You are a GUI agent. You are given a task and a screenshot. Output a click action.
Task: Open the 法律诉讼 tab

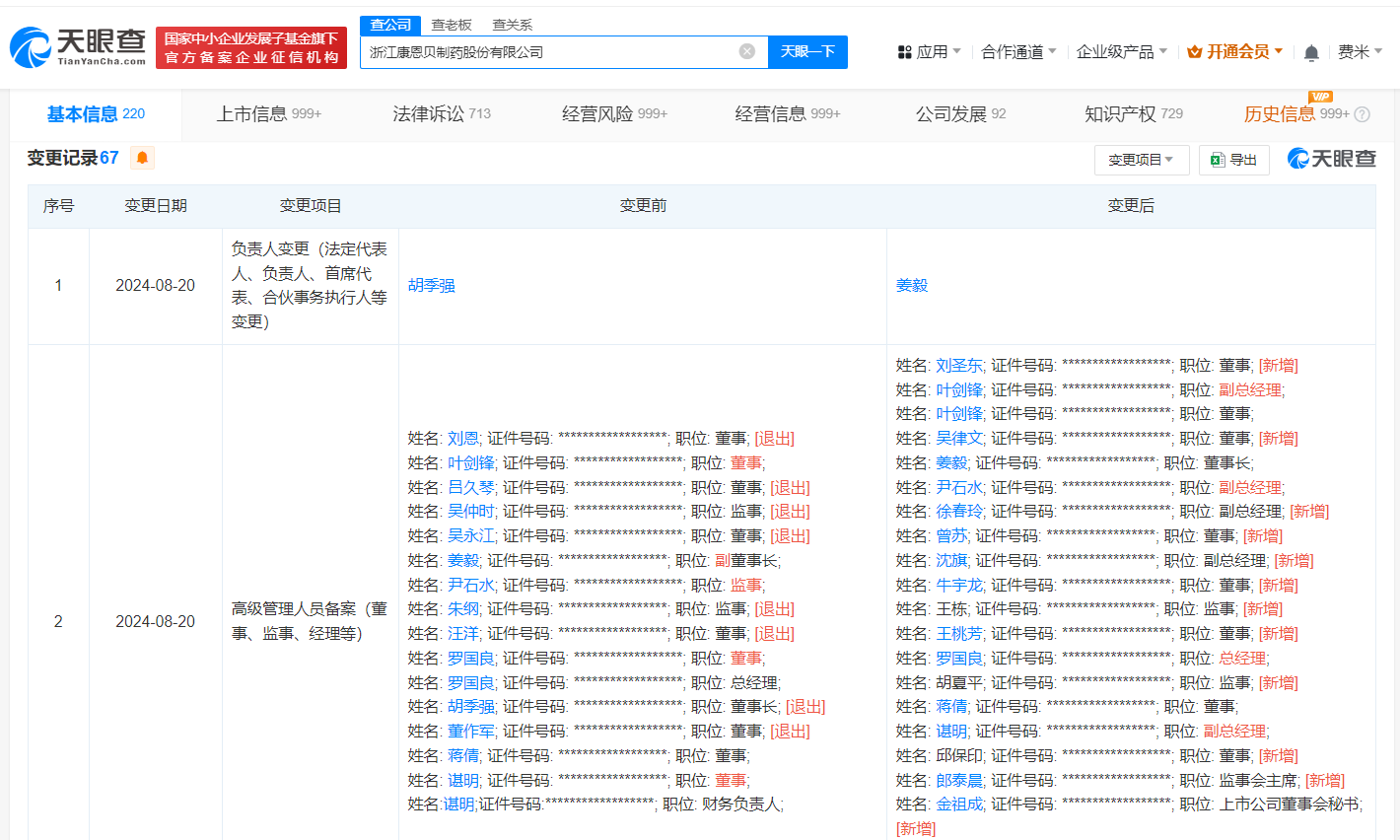pyautogui.click(x=428, y=113)
